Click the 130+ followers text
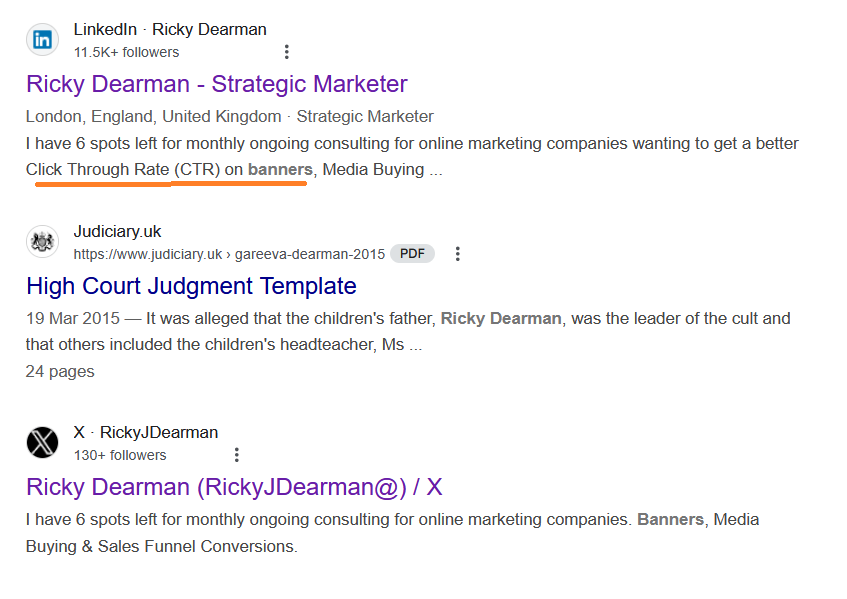847x599 pixels. click(x=120, y=455)
